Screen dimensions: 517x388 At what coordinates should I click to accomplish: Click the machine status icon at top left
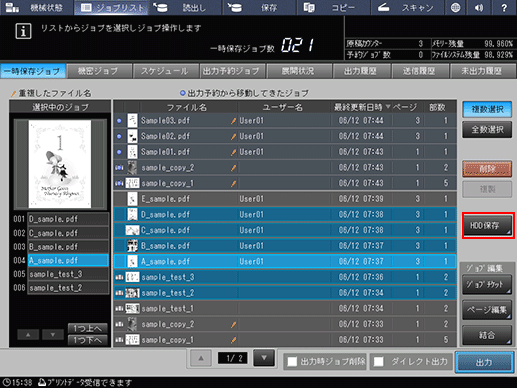[x=12, y=8]
